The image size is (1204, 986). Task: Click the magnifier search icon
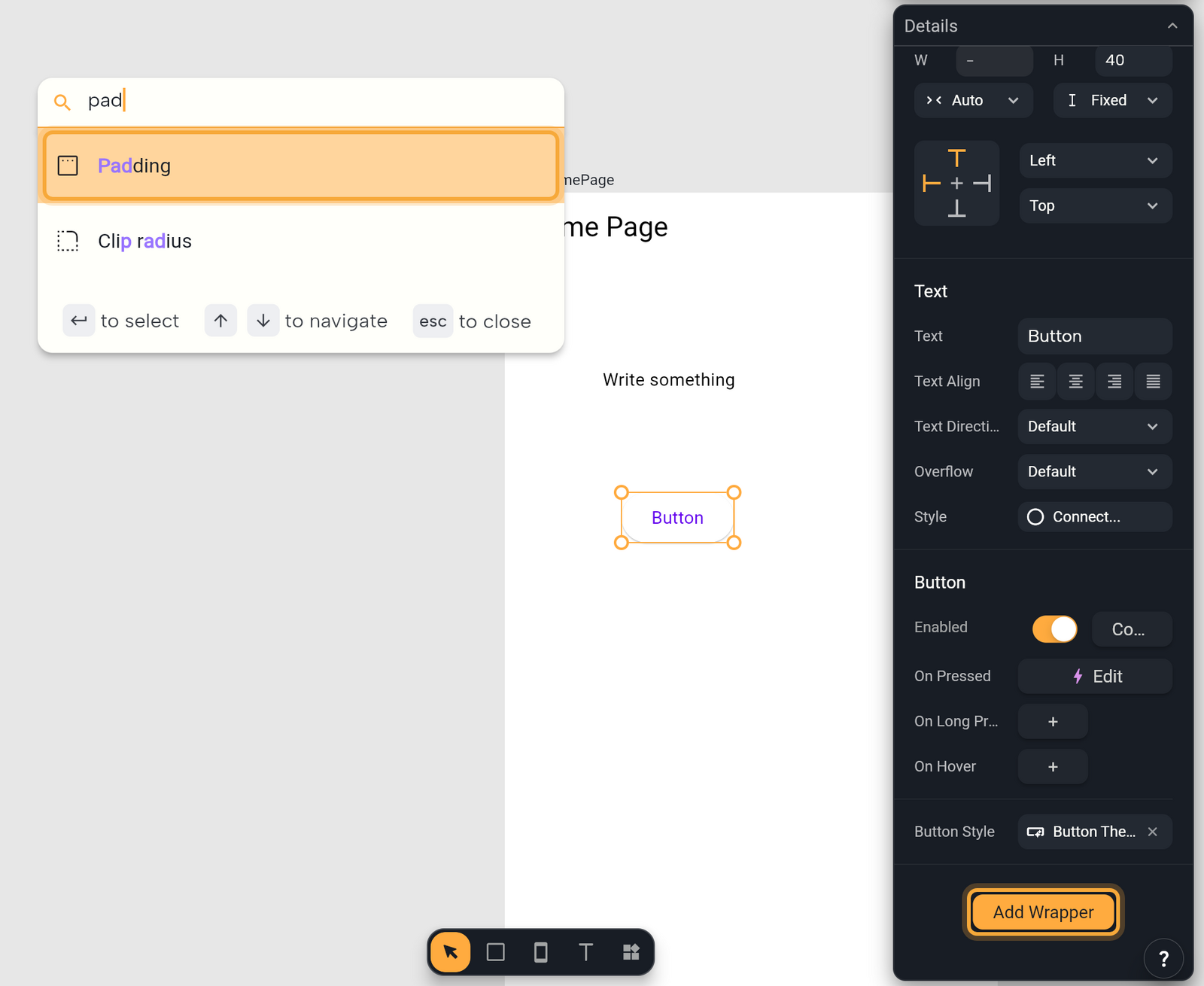tap(62, 102)
